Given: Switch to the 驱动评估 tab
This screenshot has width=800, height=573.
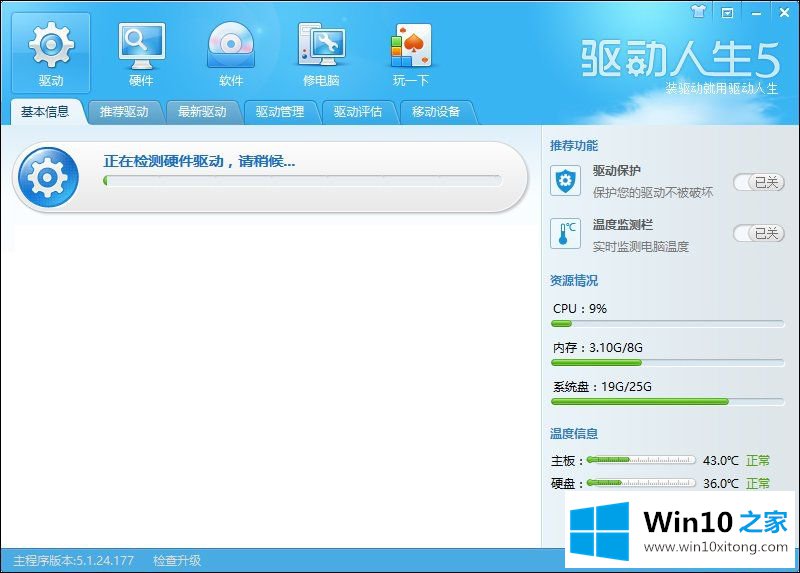Looking at the screenshot, I should tap(358, 112).
